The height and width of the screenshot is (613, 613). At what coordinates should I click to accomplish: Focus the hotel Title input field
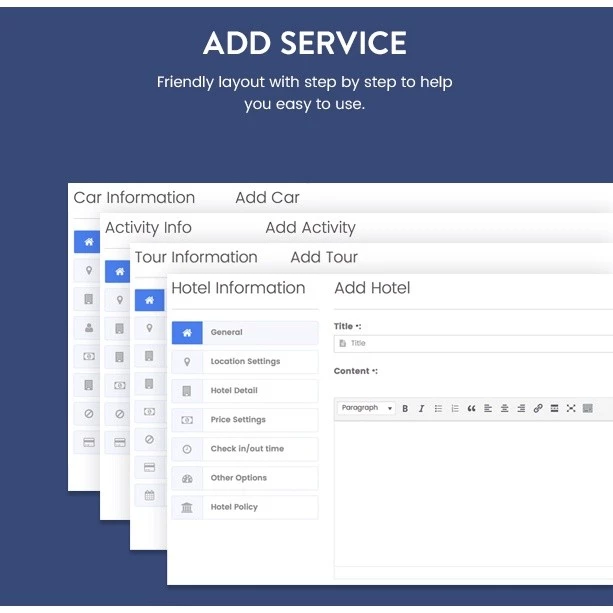473,344
